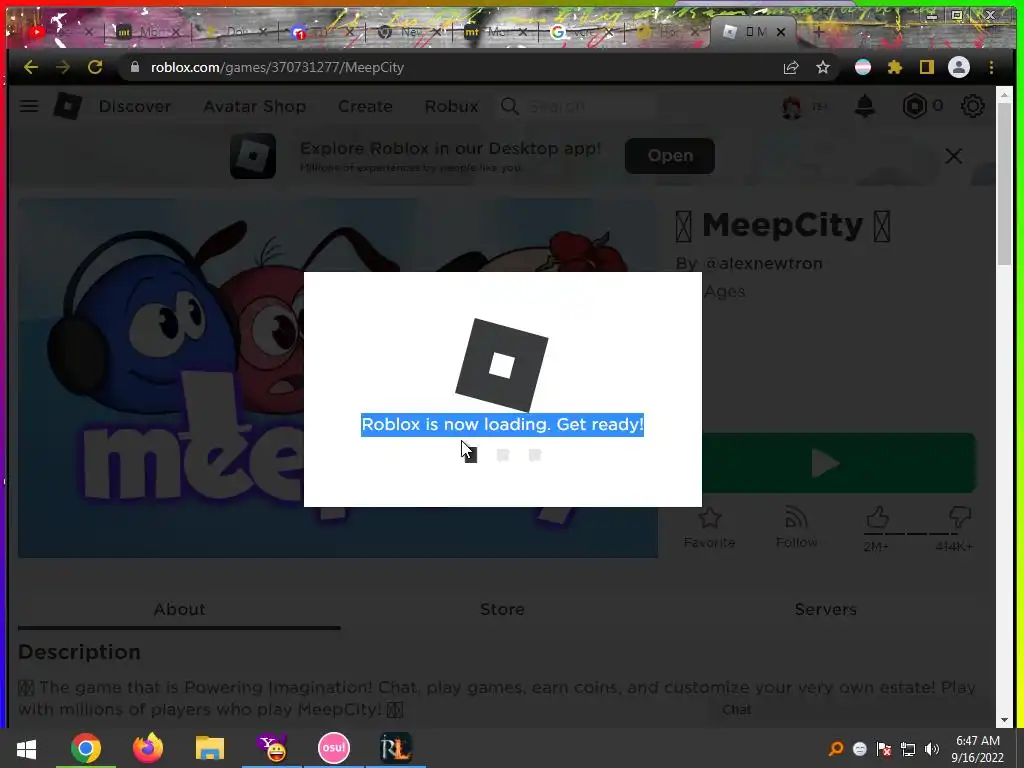The width and height of the screenshot is (1024, 768).
Task: Switch to the Servers tab
Action: click(x=825, y=609)
